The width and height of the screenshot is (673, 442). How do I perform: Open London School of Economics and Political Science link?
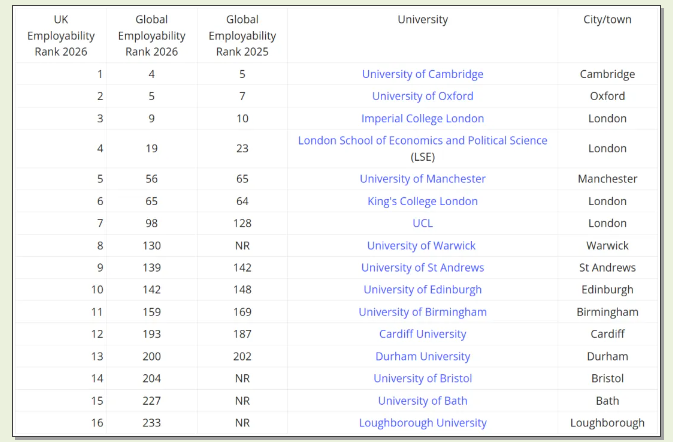click(422, 140)
